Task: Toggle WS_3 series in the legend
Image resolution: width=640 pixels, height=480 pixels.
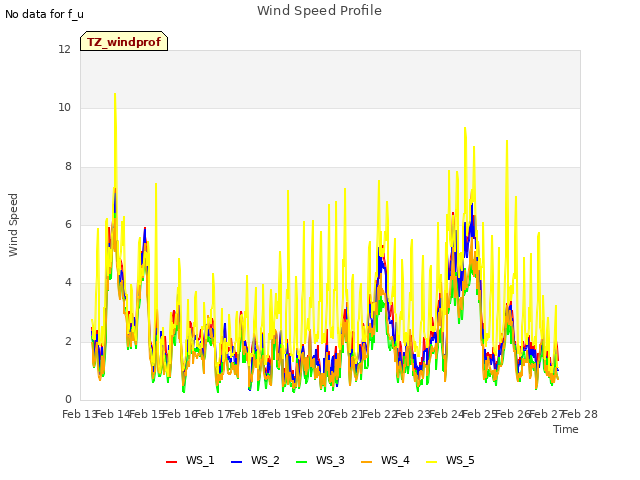Action: point(320,460)
